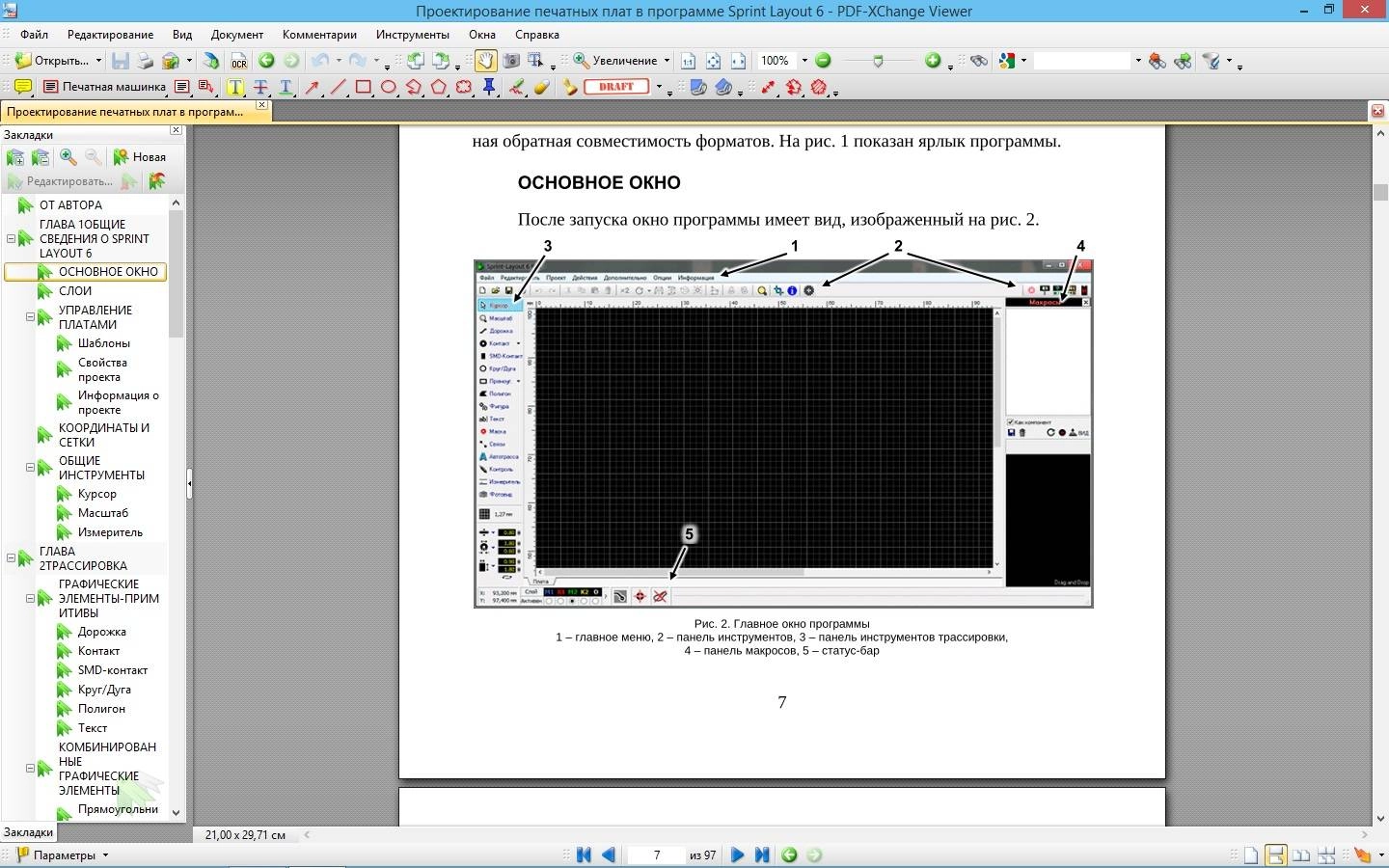This screenshot has width=1389, height=868.
Task: Click the Print icon in toolbar
Action: 145,61
